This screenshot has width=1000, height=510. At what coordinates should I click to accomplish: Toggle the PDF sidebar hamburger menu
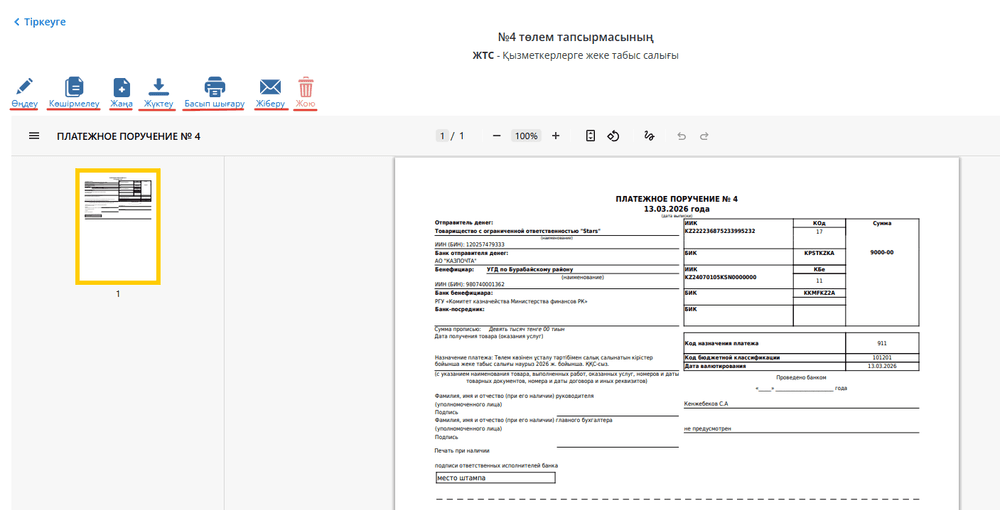point(34,136)
